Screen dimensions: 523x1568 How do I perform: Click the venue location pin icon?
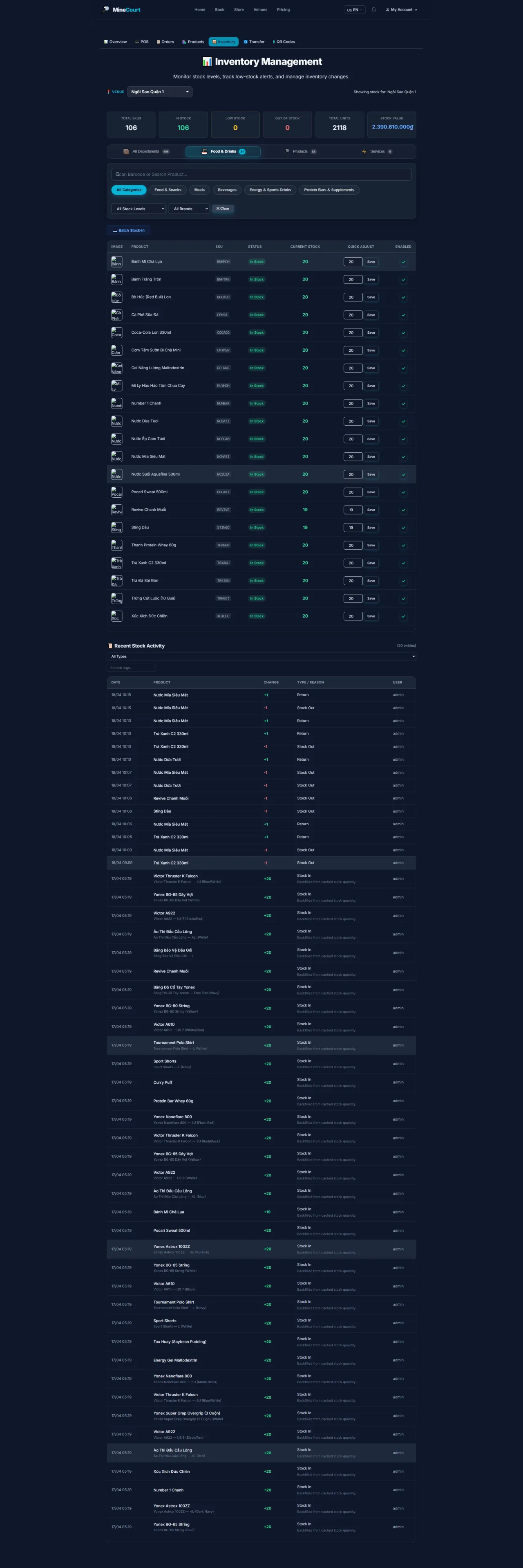pyautogui.click(x=108, y=92)
